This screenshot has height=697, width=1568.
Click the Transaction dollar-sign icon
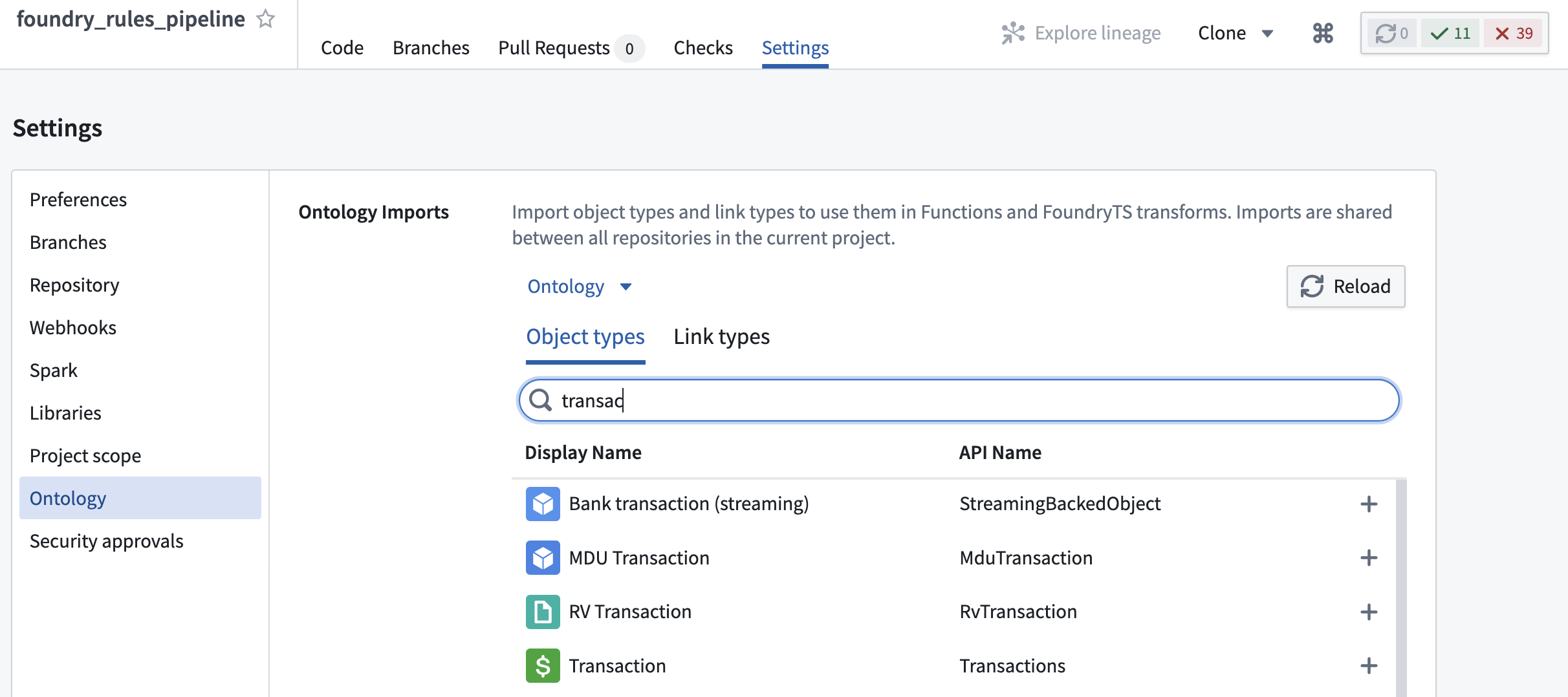543,665
